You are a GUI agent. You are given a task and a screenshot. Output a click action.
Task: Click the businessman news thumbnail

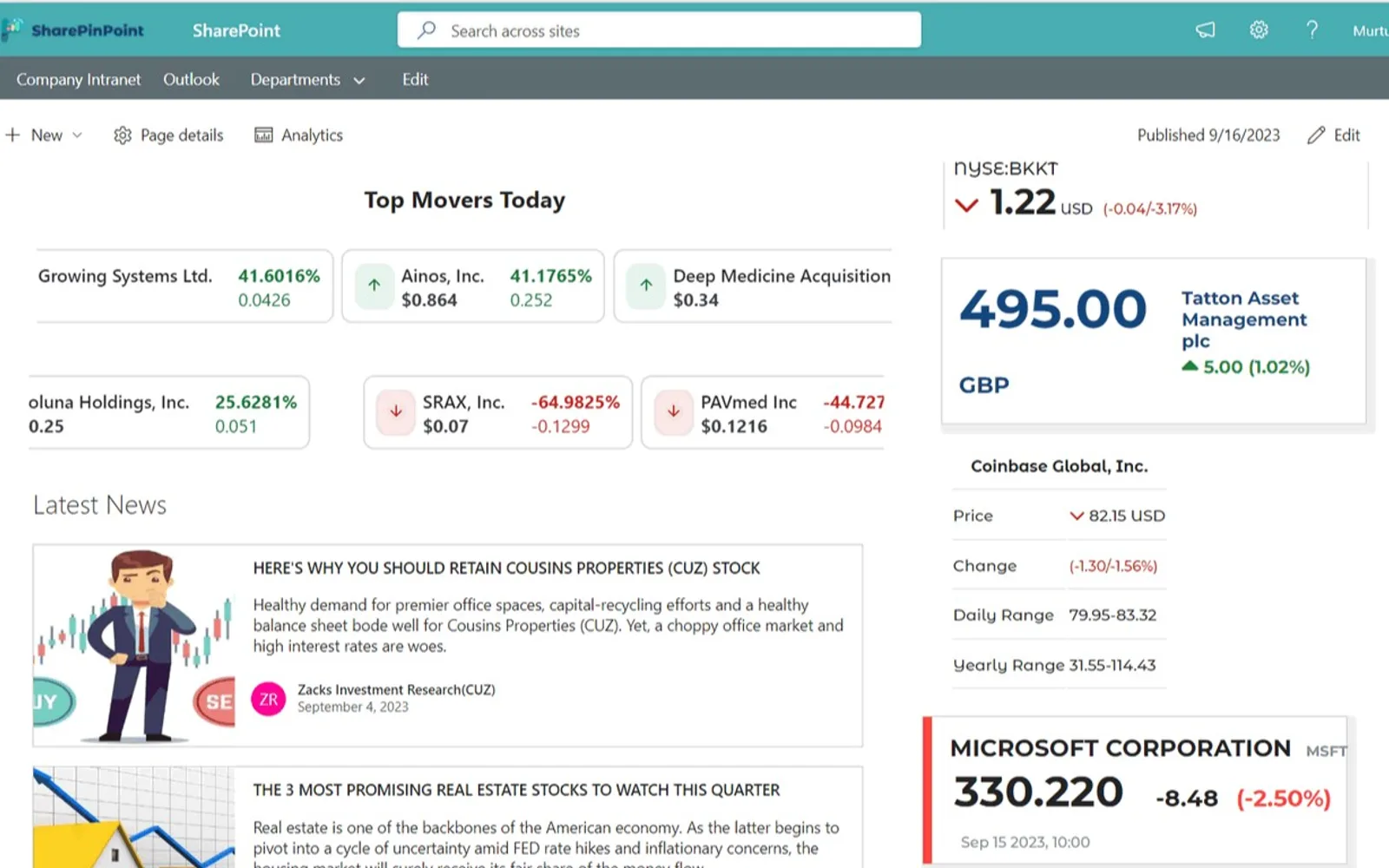tap(135, 646)
